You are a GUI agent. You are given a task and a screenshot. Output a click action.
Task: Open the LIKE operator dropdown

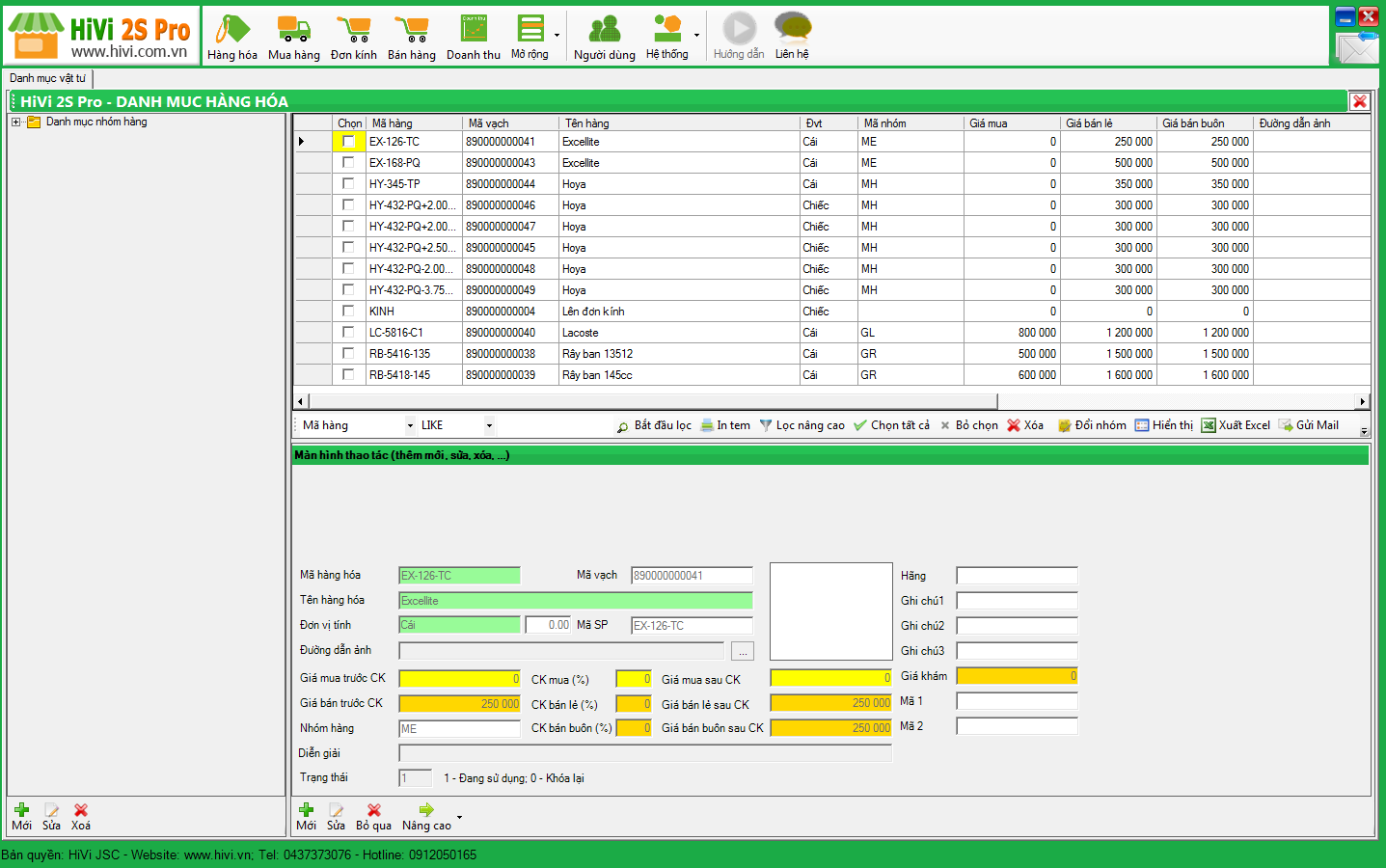(x=489, y=425)
